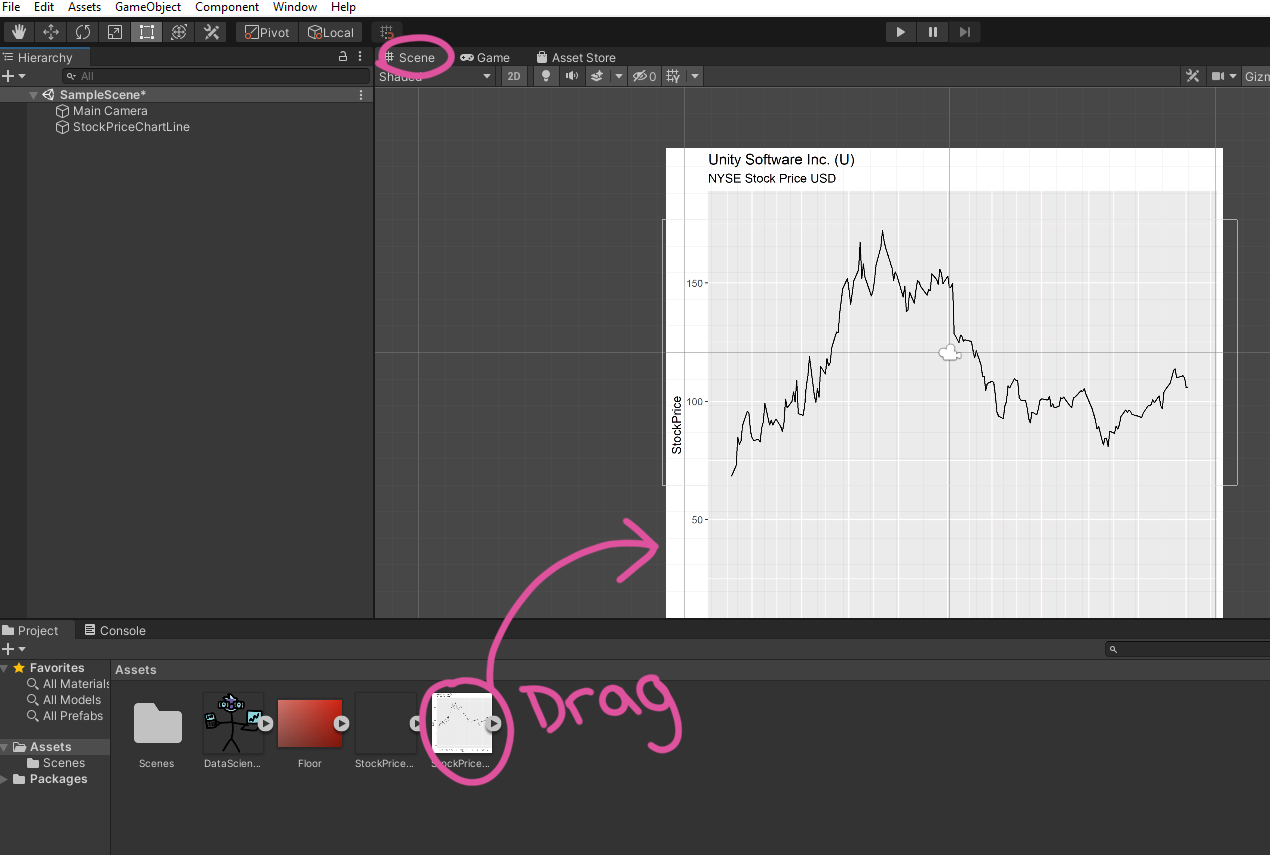Image resolution: width=1270 pixels, height=855 pixels.
Task: Select the Transform tool
Action: click(179, 32)
